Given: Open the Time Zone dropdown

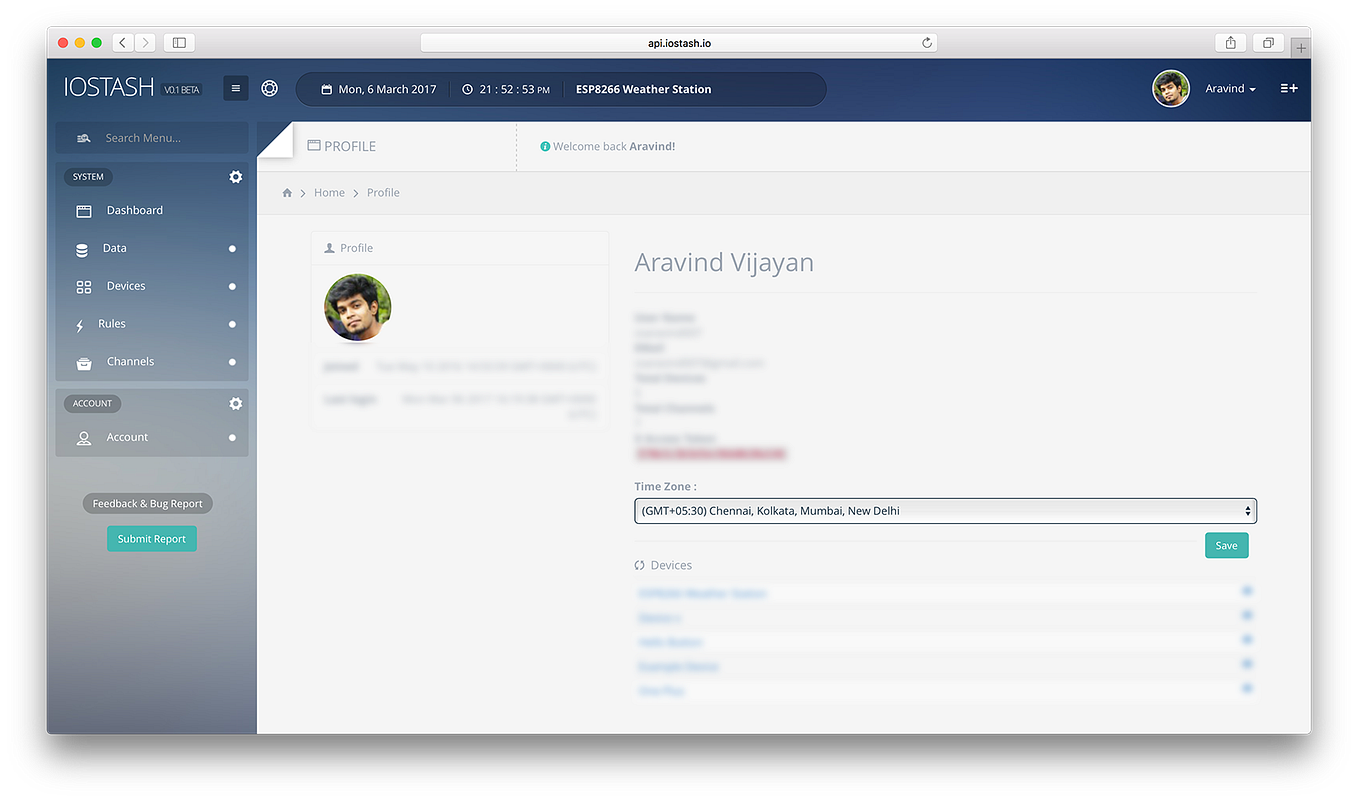Looking at the screenshot, I should point(945,510).
